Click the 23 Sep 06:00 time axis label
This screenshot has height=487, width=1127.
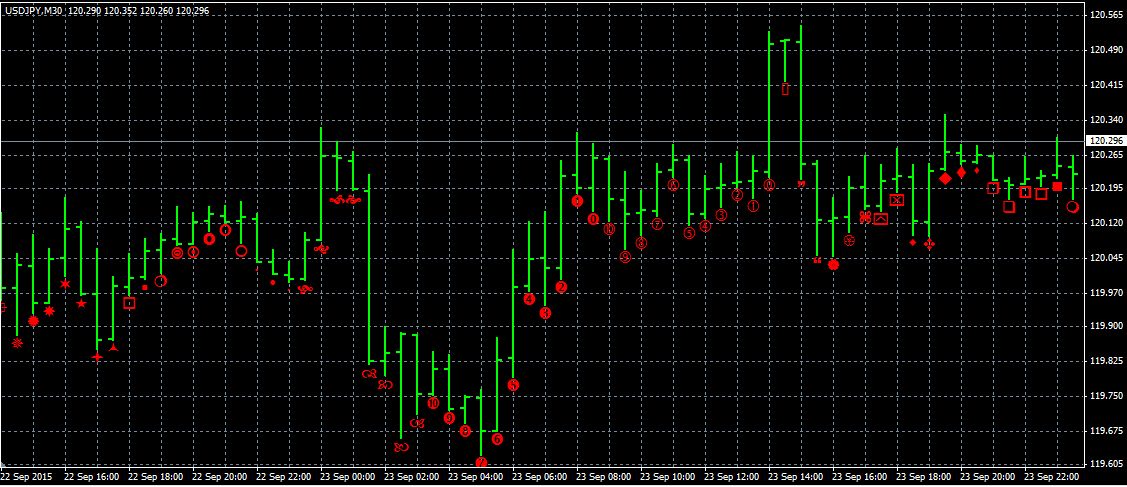[x=542, y=478]
